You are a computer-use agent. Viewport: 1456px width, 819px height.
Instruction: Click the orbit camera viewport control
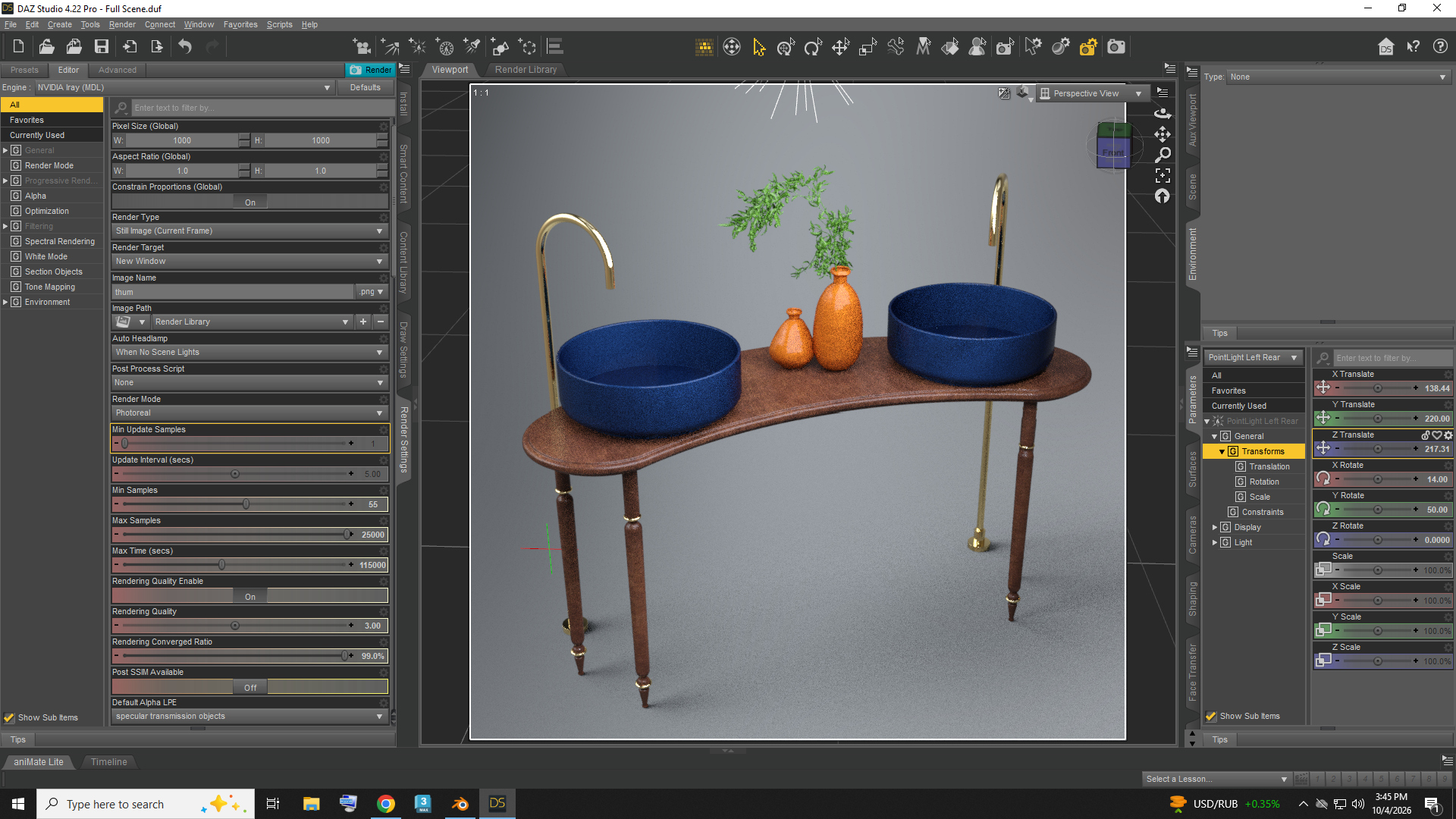1163,114
